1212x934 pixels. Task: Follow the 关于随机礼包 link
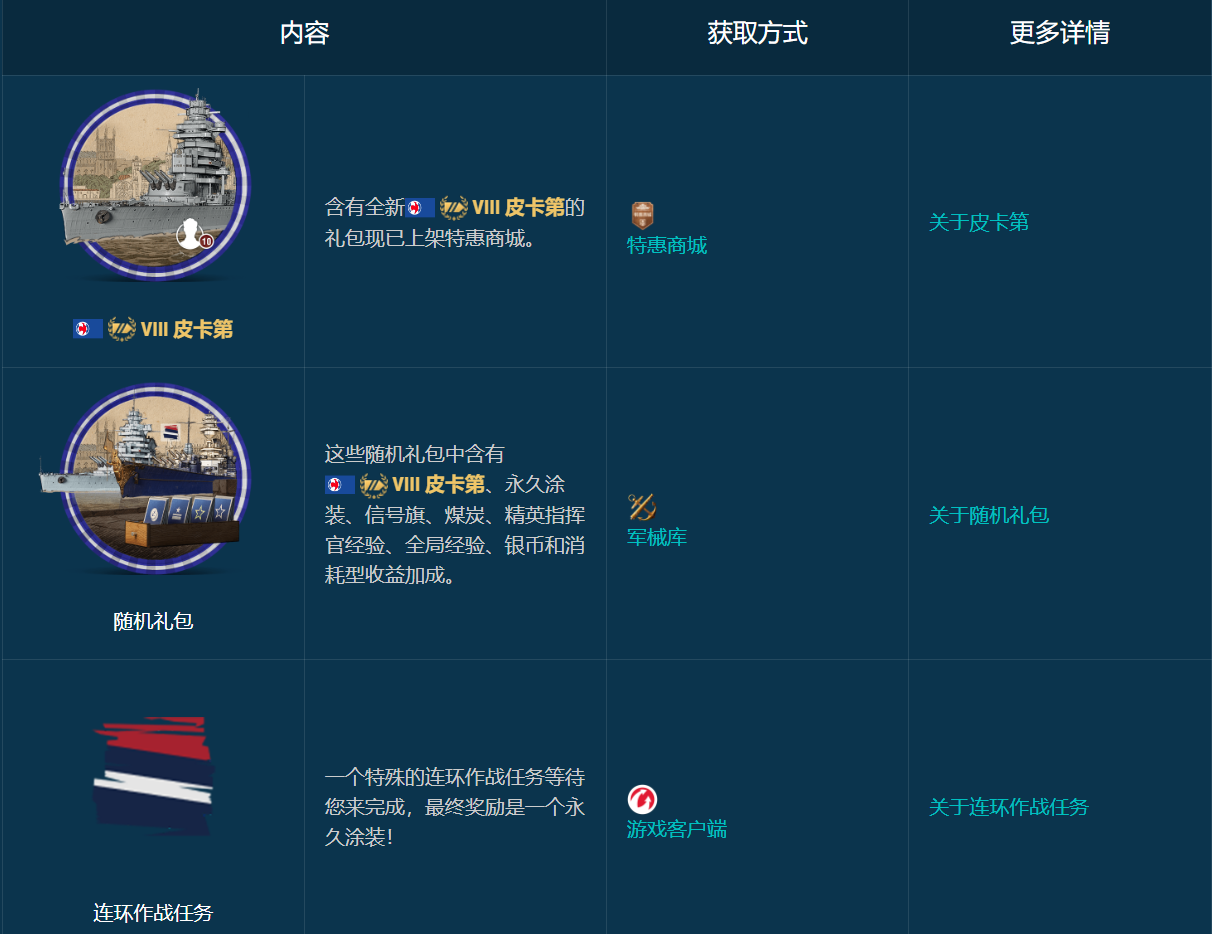coord(988,514)
